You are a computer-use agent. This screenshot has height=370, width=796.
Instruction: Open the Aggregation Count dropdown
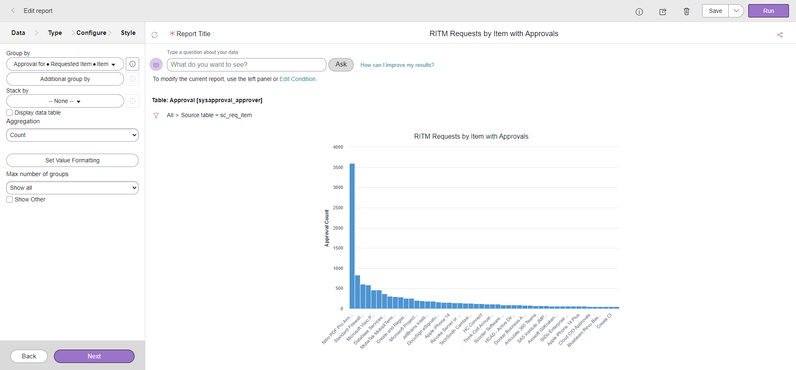click(72, 135)
